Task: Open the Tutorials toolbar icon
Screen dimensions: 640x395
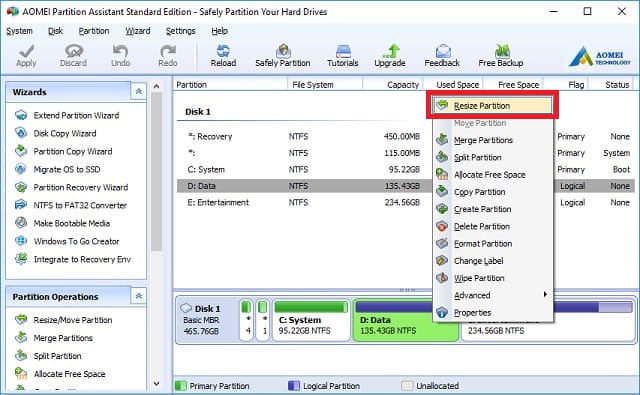Action: pos(343,51)
